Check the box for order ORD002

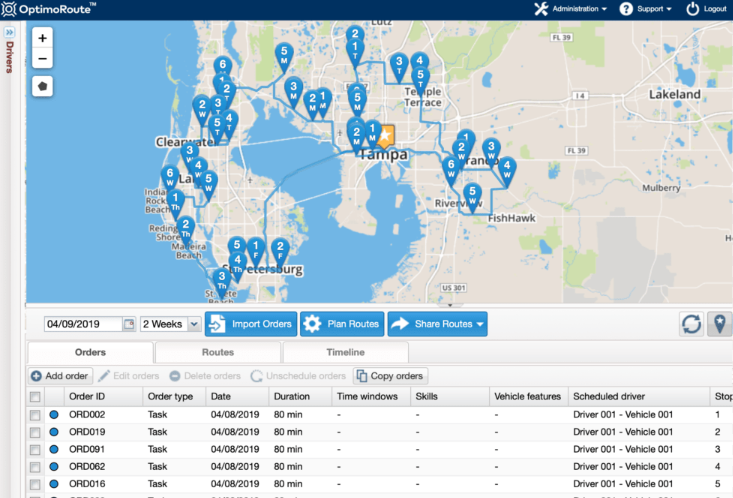click(35, 415)
